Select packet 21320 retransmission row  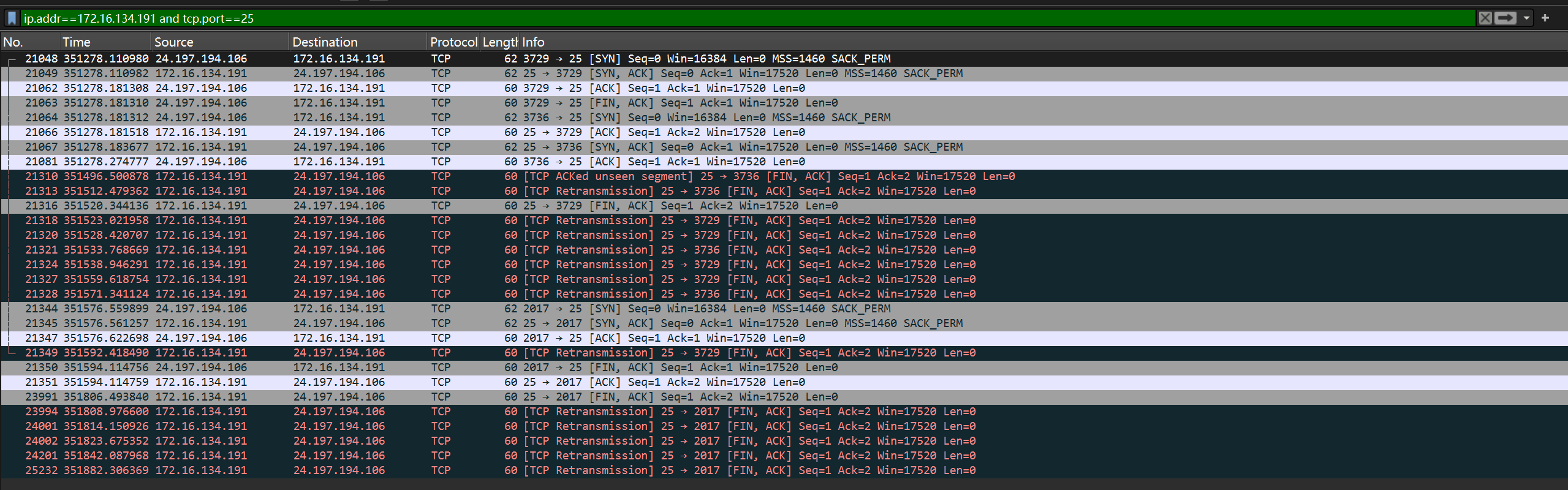[x=784, y=235]
